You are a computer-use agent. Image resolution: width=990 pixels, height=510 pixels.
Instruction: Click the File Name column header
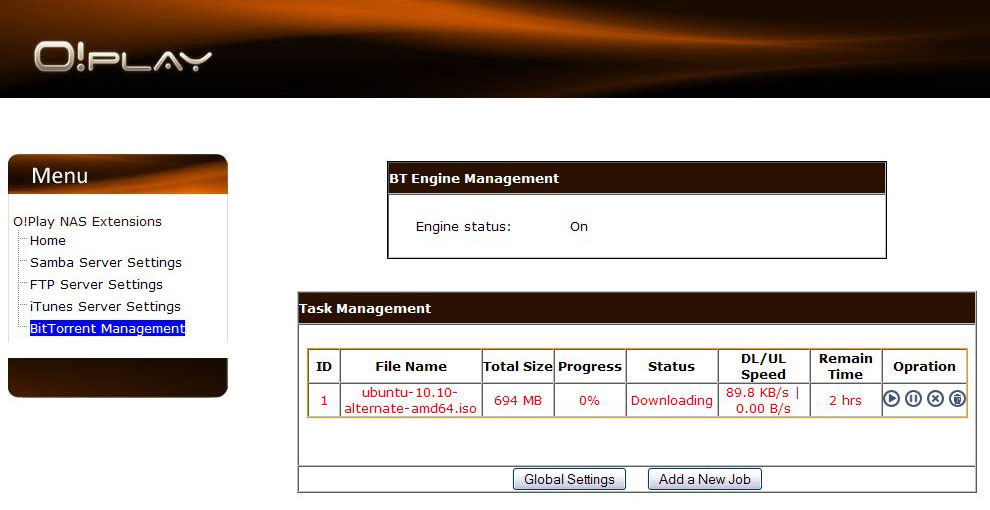410,366
